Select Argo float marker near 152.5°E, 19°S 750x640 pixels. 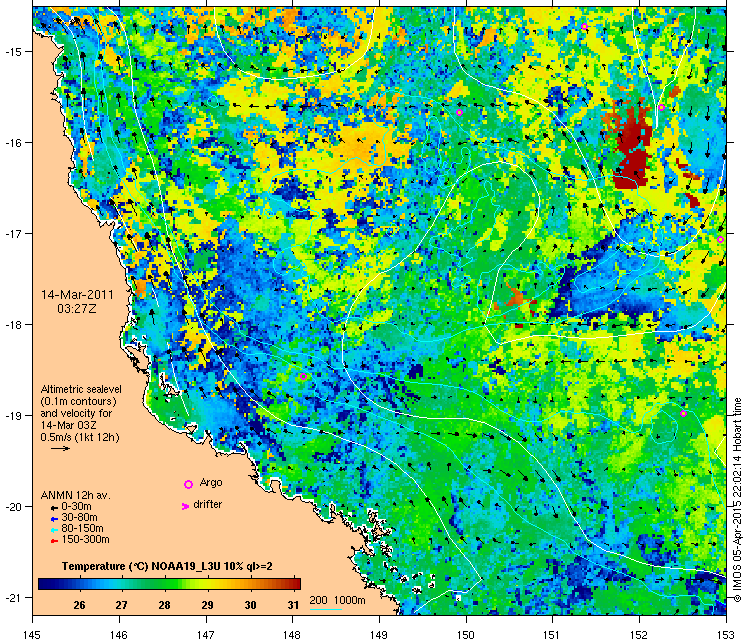point(683,413)
